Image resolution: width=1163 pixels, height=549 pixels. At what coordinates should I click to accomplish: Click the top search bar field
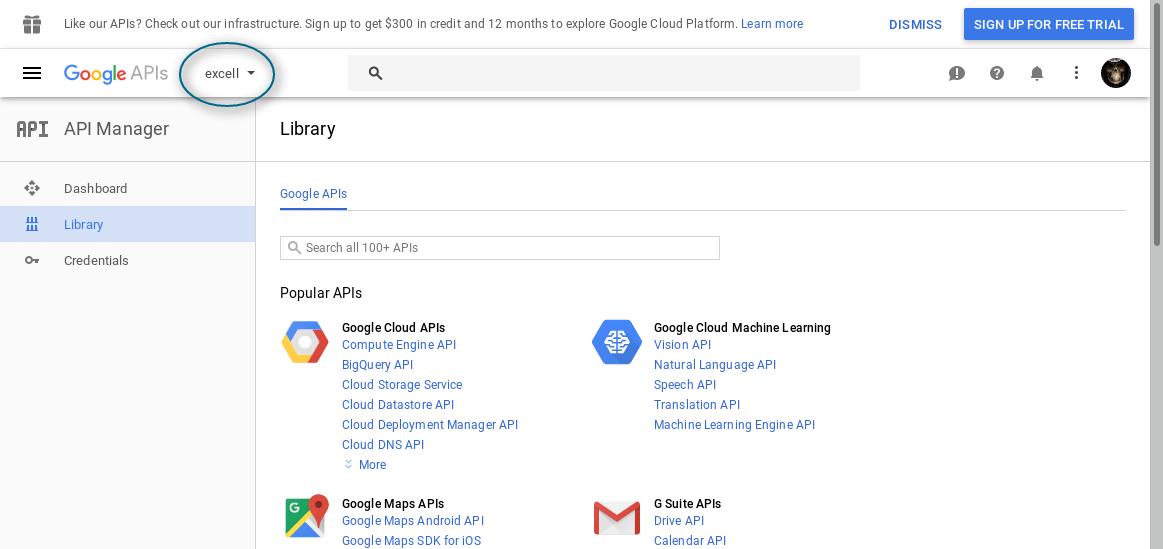pos(604,73)
